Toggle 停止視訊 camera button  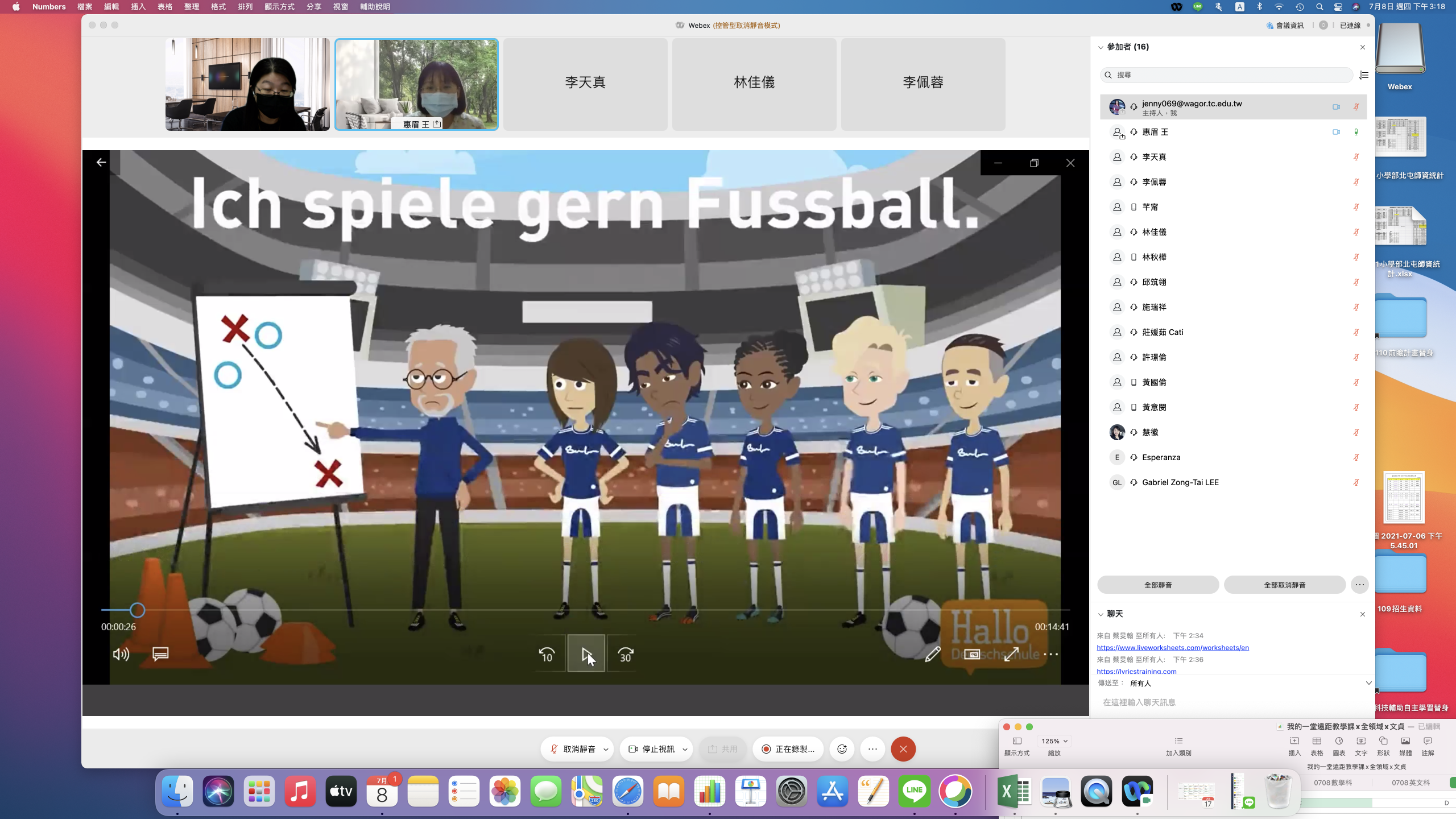click(x=652, y=749)
